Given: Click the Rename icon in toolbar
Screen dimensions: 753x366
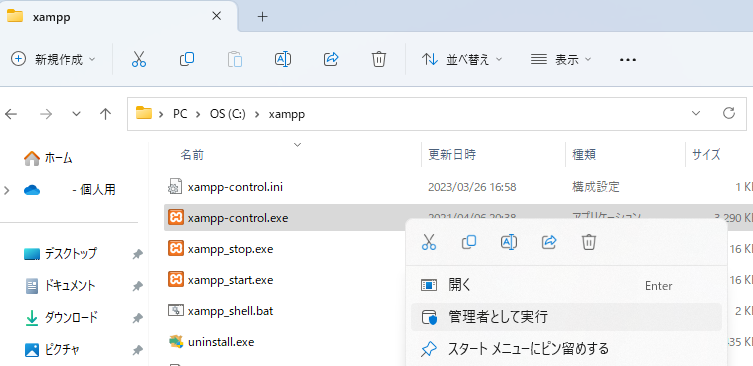Looking at the screenshot, I should [x=283, y=60].
